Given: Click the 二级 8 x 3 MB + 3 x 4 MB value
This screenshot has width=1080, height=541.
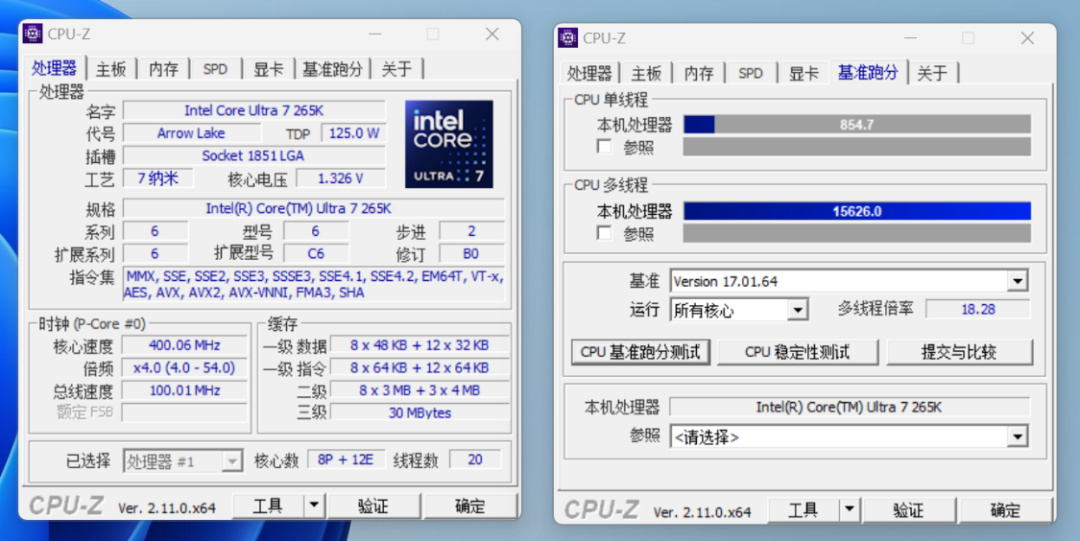Looking at the screenshot, I should (419, 390).
